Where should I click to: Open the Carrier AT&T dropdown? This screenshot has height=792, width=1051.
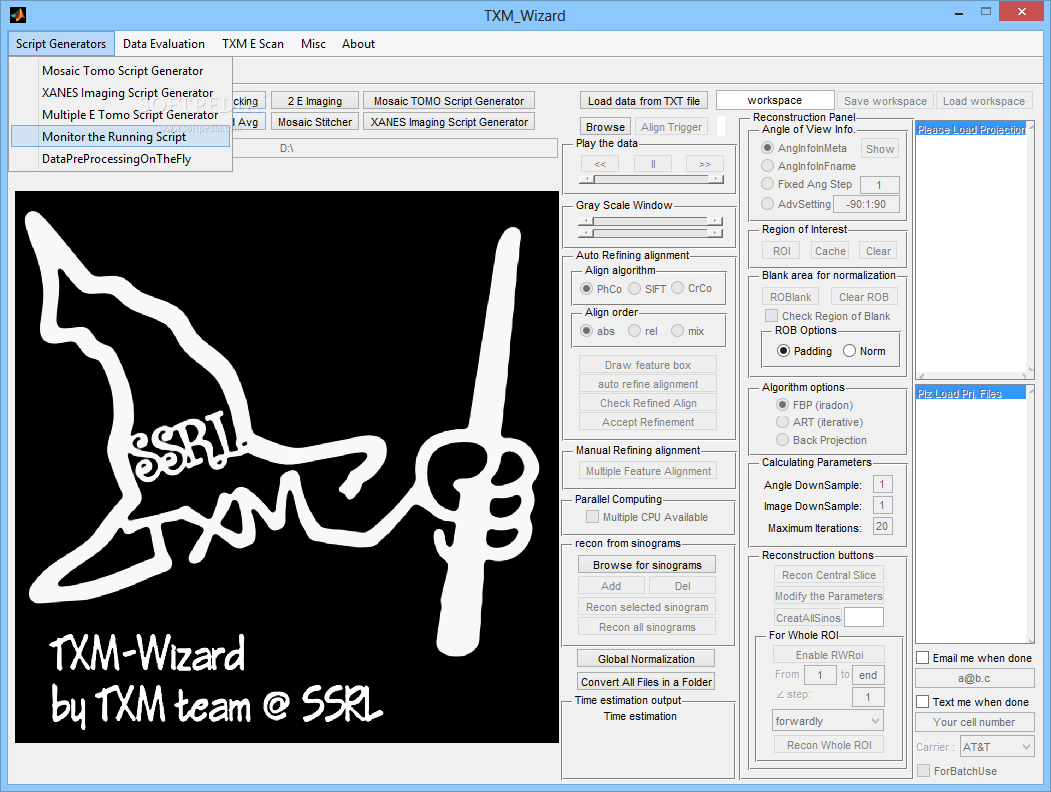(x=997, y=746)
